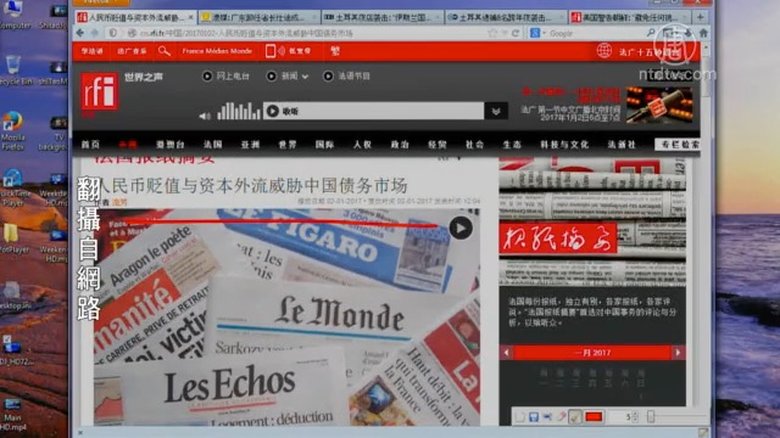Image resolution: width=780 pixels, height=438 pixels.
Task: Click the speaker volume icon in player
Action: 207,112
